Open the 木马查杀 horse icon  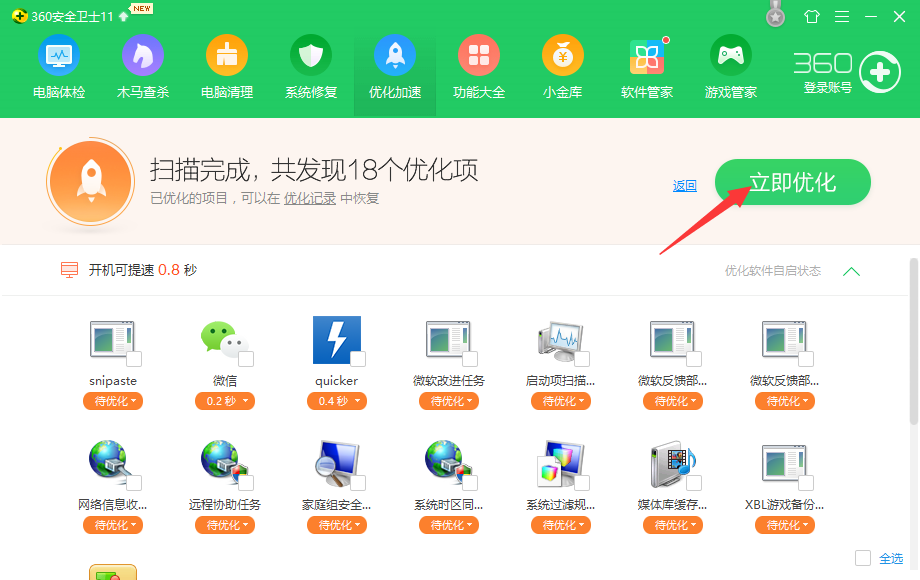(x=143, y=56)
